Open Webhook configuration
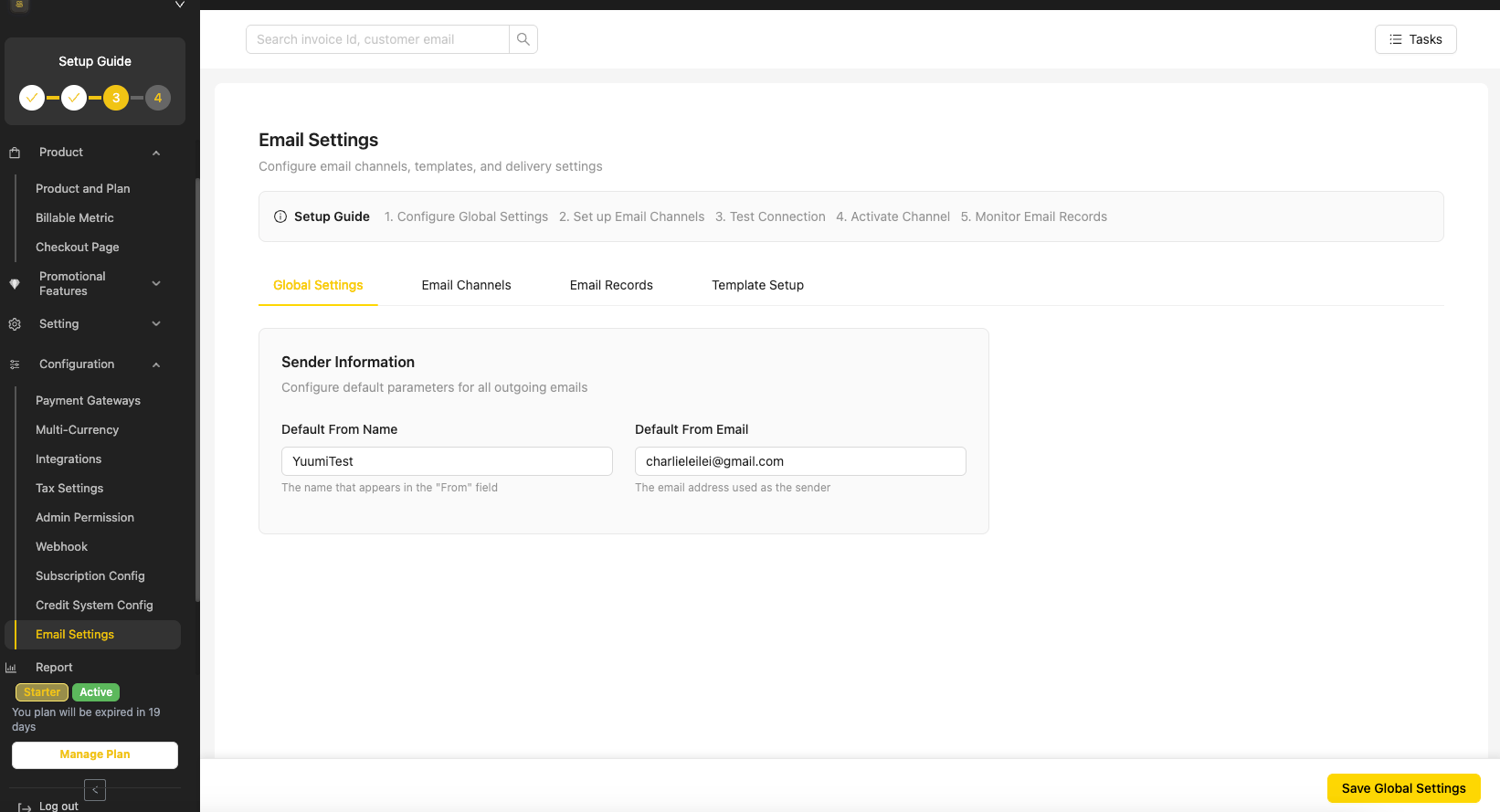The image size is (1500, 812). [62, 546]
